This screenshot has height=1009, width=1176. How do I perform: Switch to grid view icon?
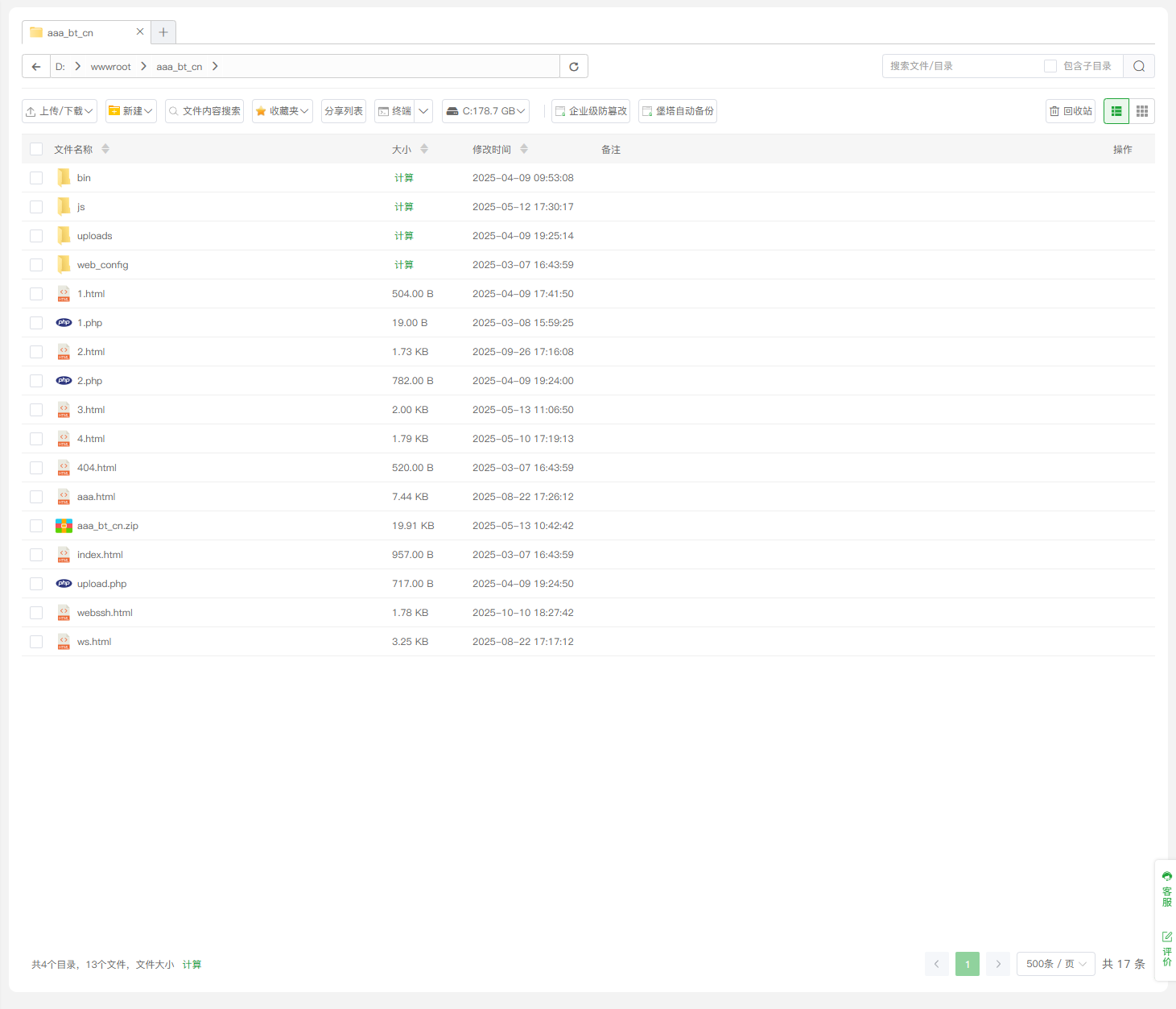tap(1142, 111)
